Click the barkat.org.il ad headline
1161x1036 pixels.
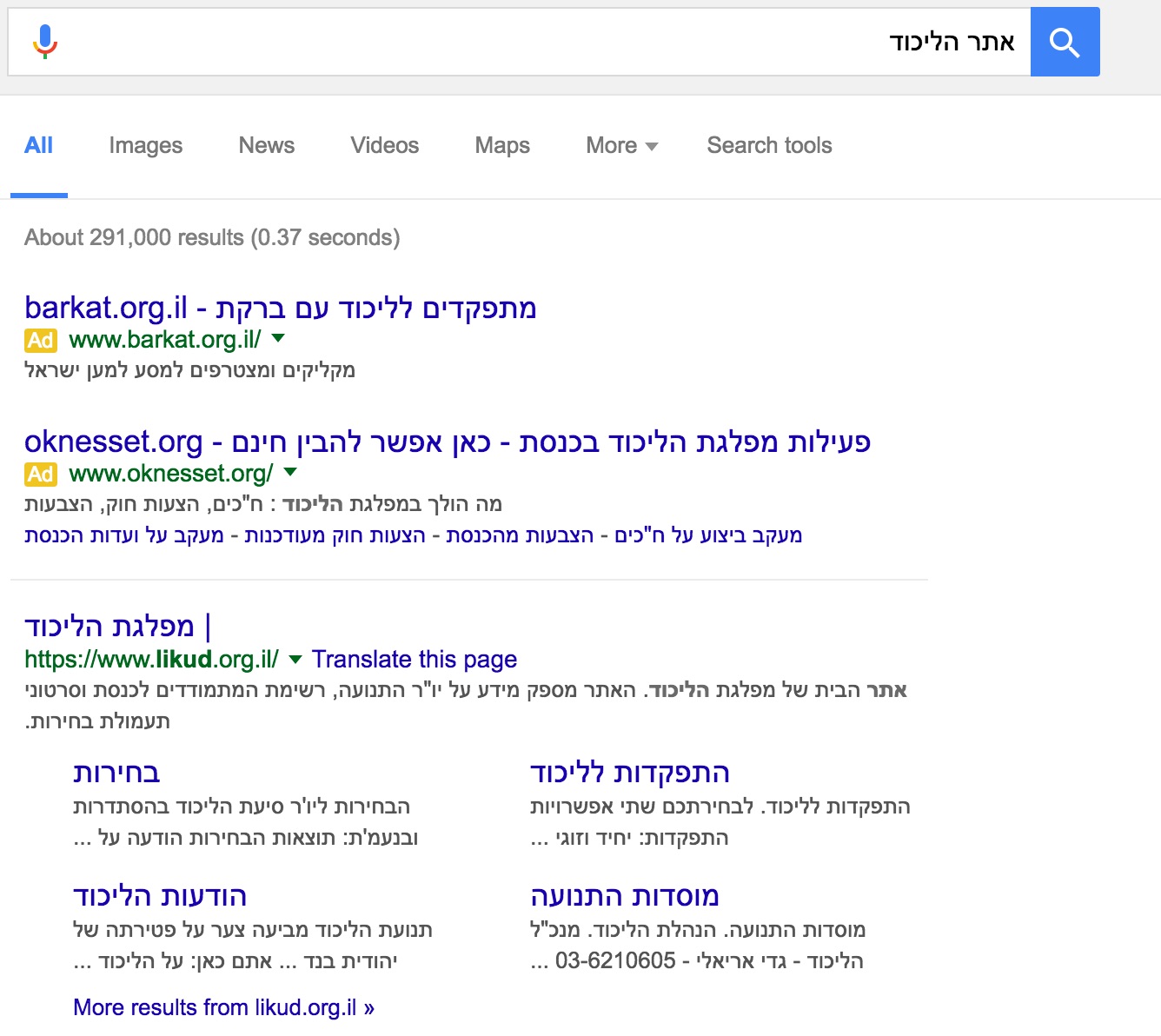280,308
